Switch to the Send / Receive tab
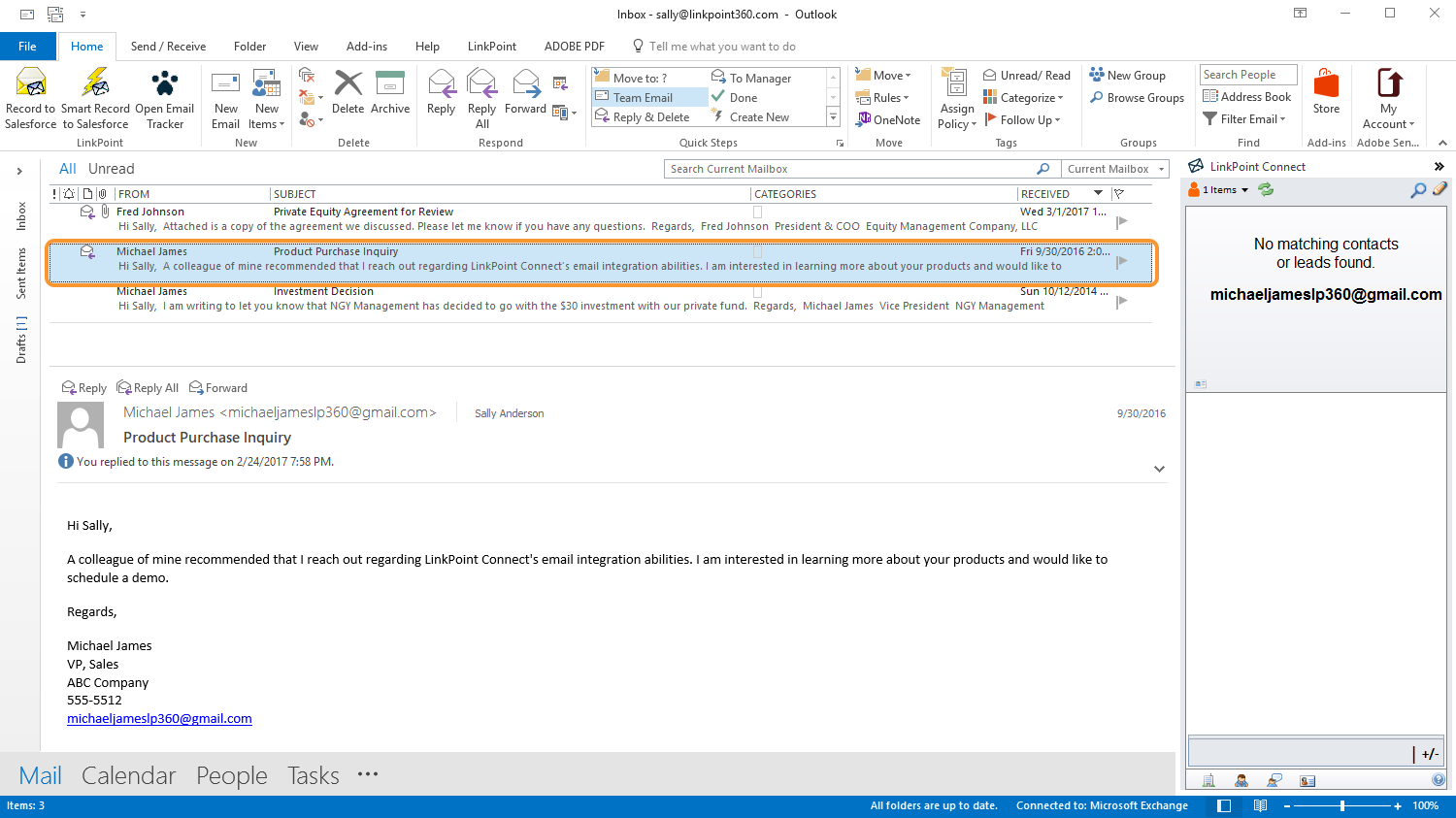1456x818 pixels. pos(168,47)
